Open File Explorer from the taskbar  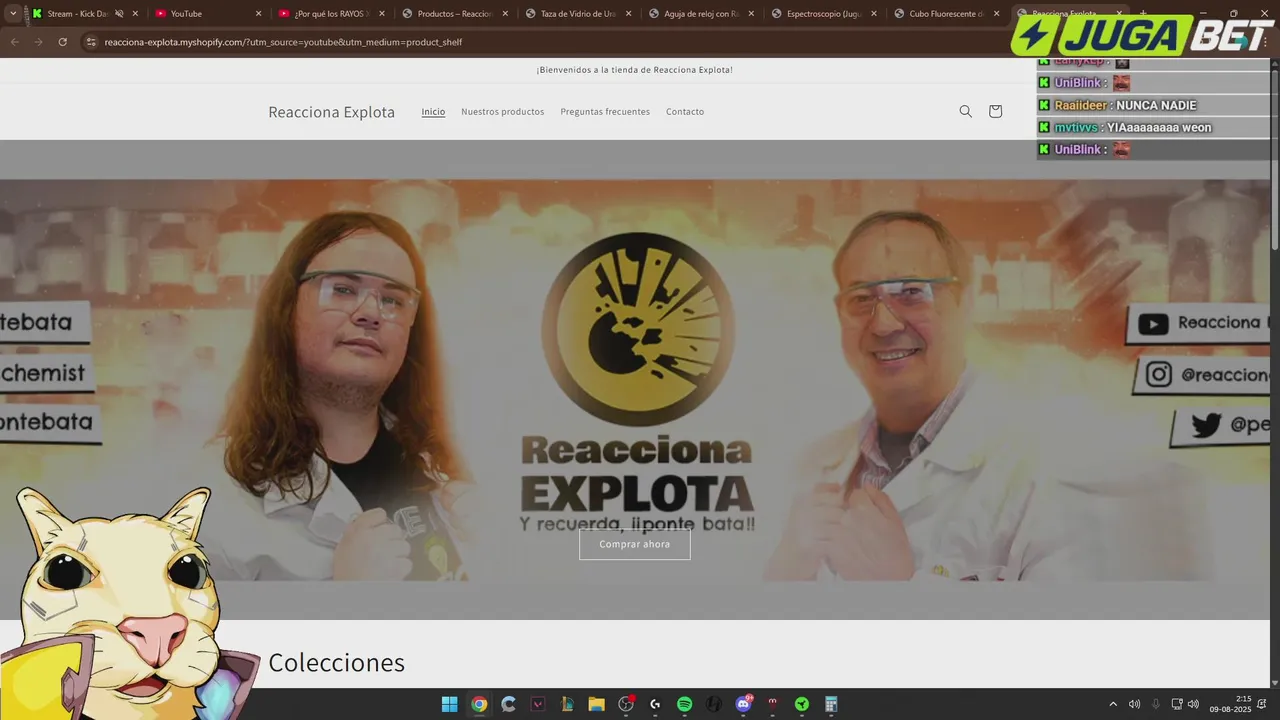pos(597,704)
